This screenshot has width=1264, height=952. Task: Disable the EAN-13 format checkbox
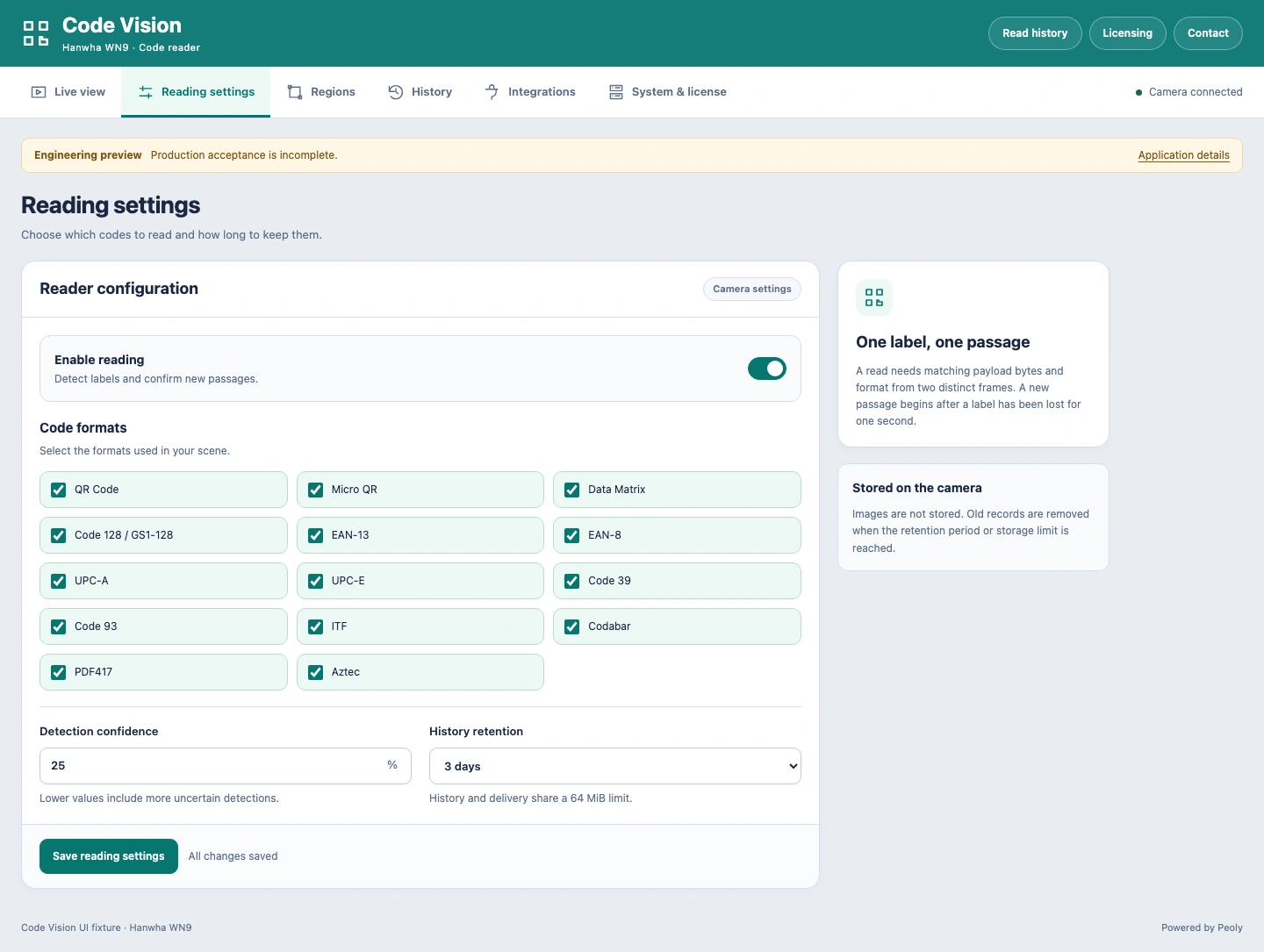[316, 535]
